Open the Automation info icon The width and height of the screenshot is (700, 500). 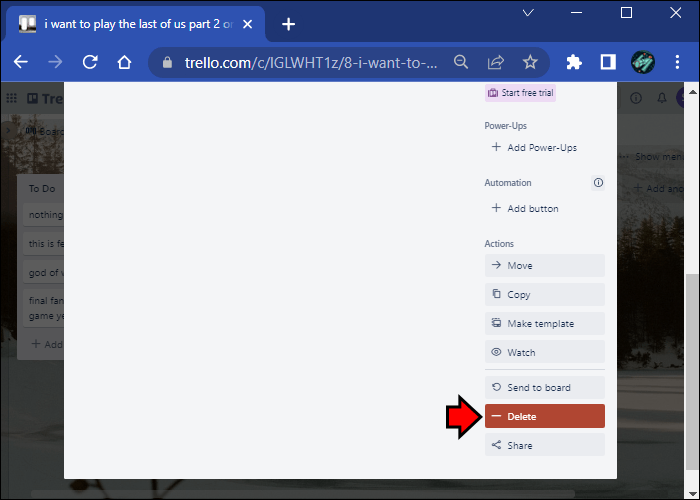(598, 183)
